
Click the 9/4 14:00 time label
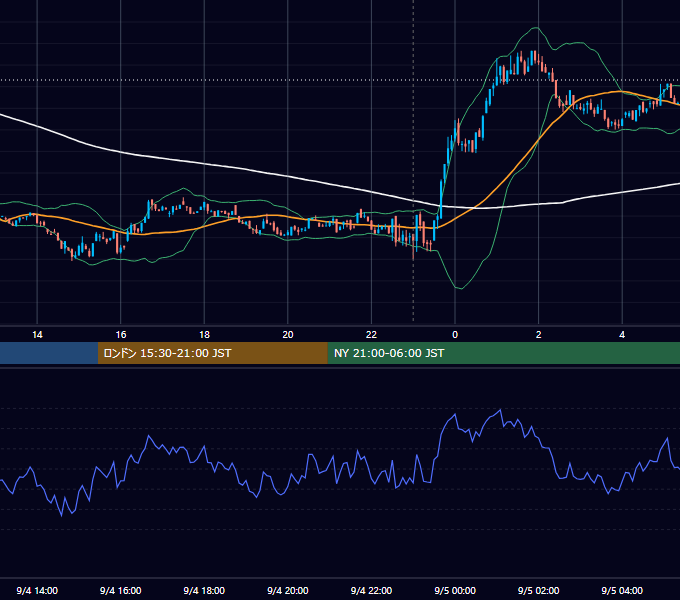(37, 590)
